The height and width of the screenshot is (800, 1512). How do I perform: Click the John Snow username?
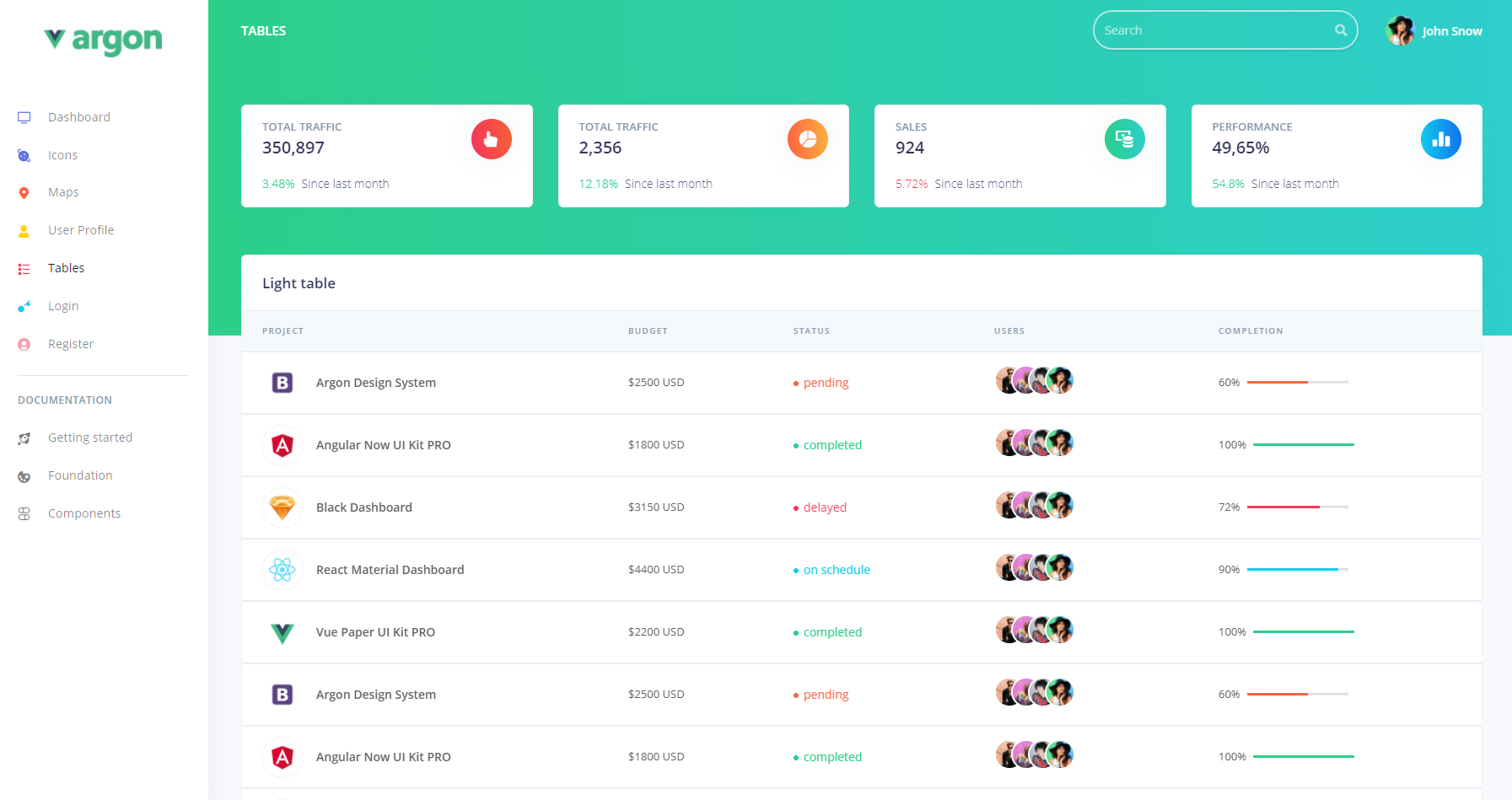pos(1452,31)
